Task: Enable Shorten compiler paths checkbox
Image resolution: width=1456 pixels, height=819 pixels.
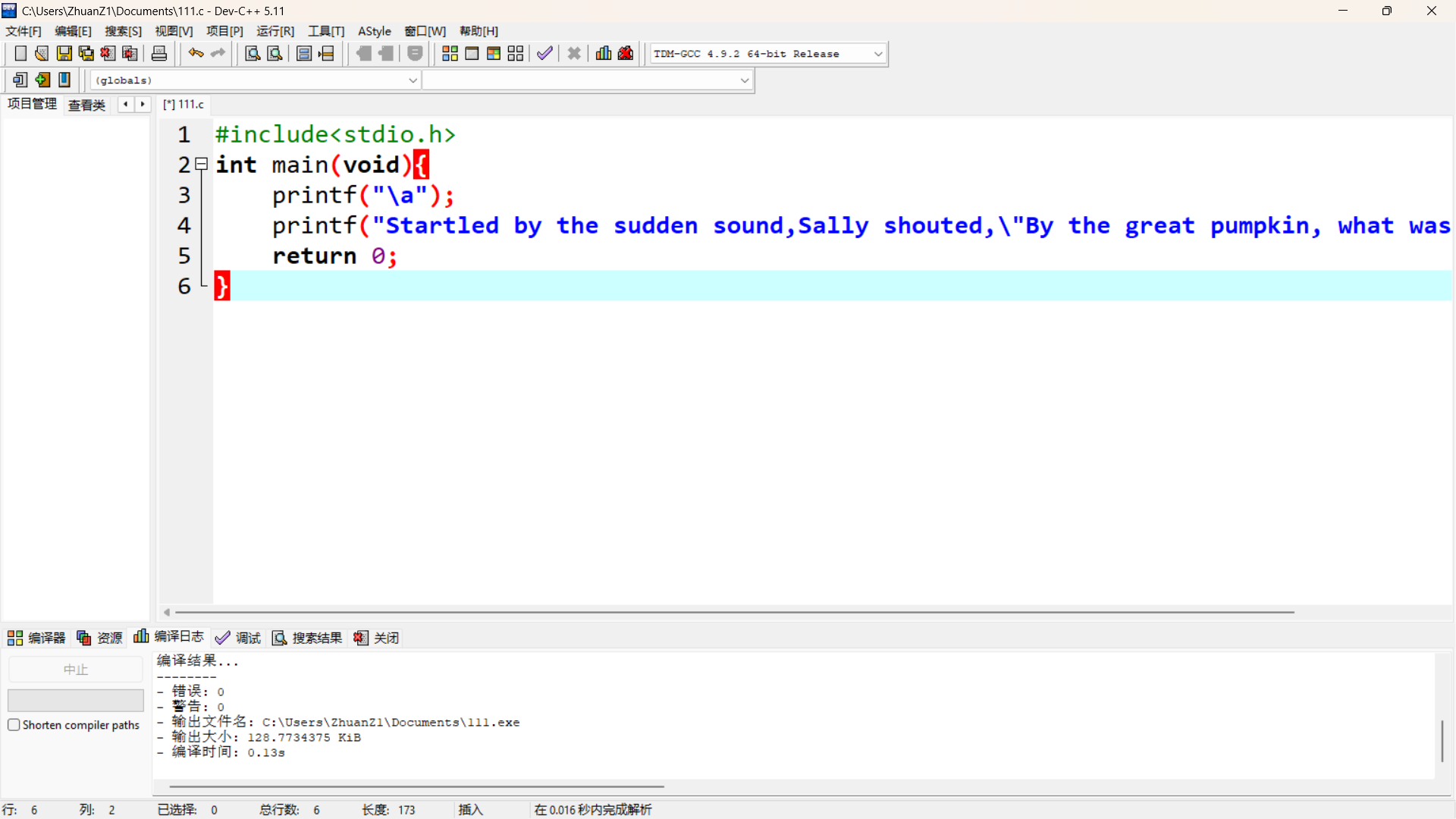Action: (14, 725)
